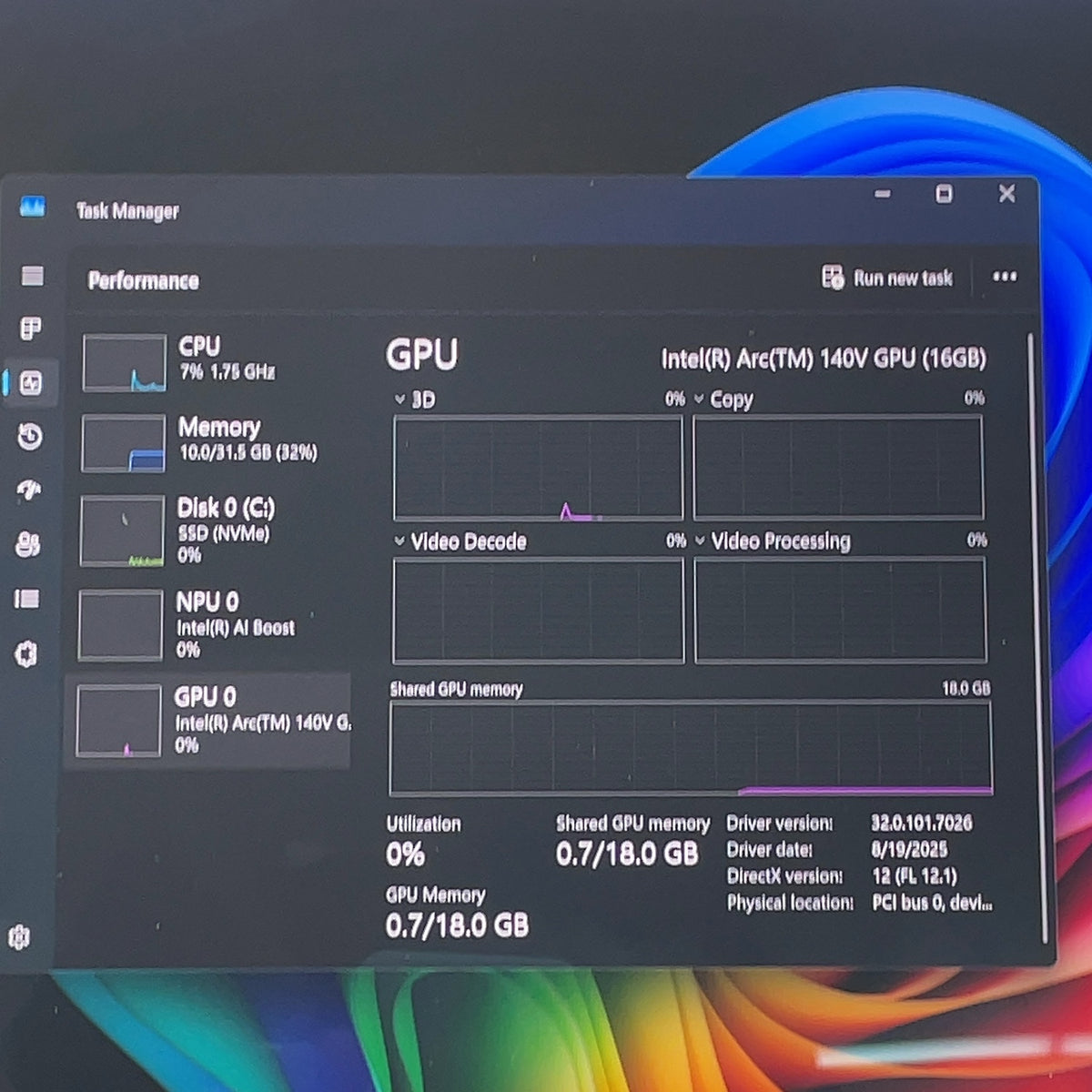Viewport: 1092px width, 1092px height.
Task: Click the GPU Memory 0.7/18.0 GB value
Action: point(457,925)
